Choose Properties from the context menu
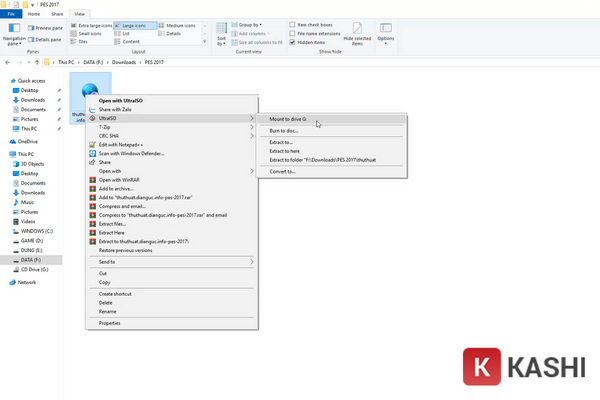Screen dimensions: 600x400 point(109,323)
